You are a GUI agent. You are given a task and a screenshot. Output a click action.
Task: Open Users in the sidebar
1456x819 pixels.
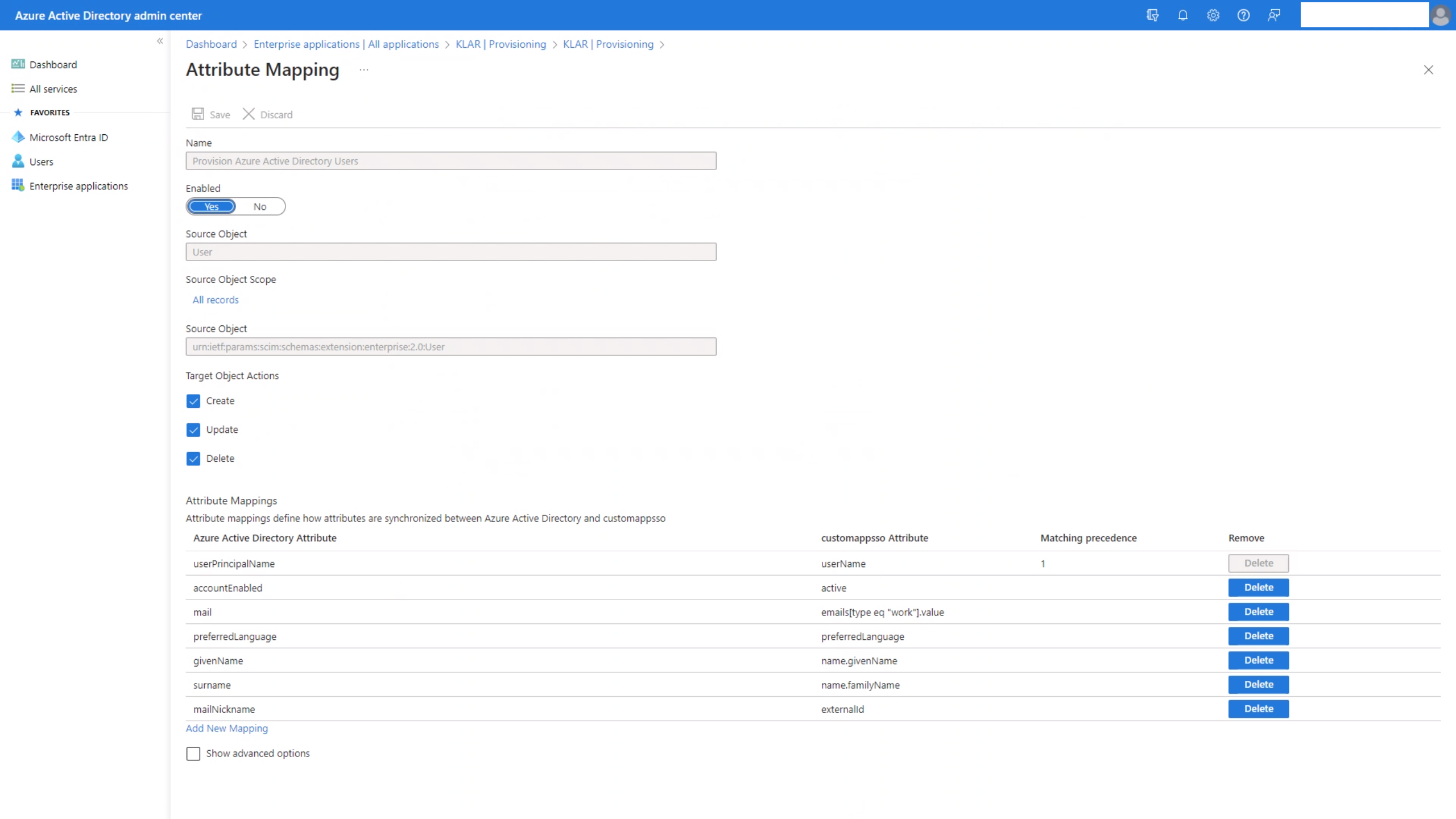pyautogui.click(x=42, y=162)
